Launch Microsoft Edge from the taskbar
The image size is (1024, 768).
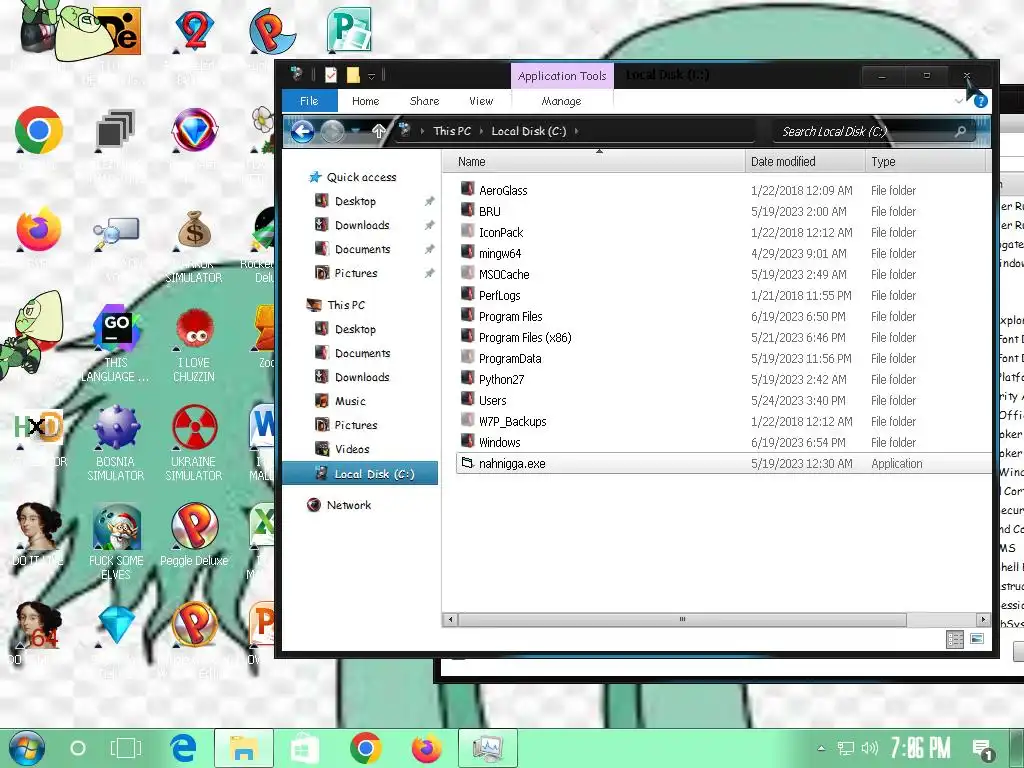click(x=184, y=748)
